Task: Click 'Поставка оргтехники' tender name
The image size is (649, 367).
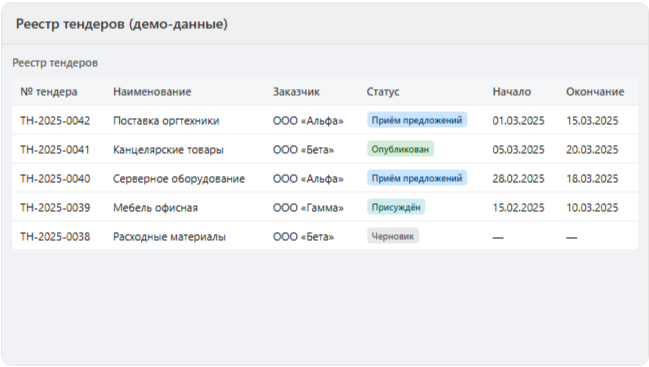Action: click(166, 121)
